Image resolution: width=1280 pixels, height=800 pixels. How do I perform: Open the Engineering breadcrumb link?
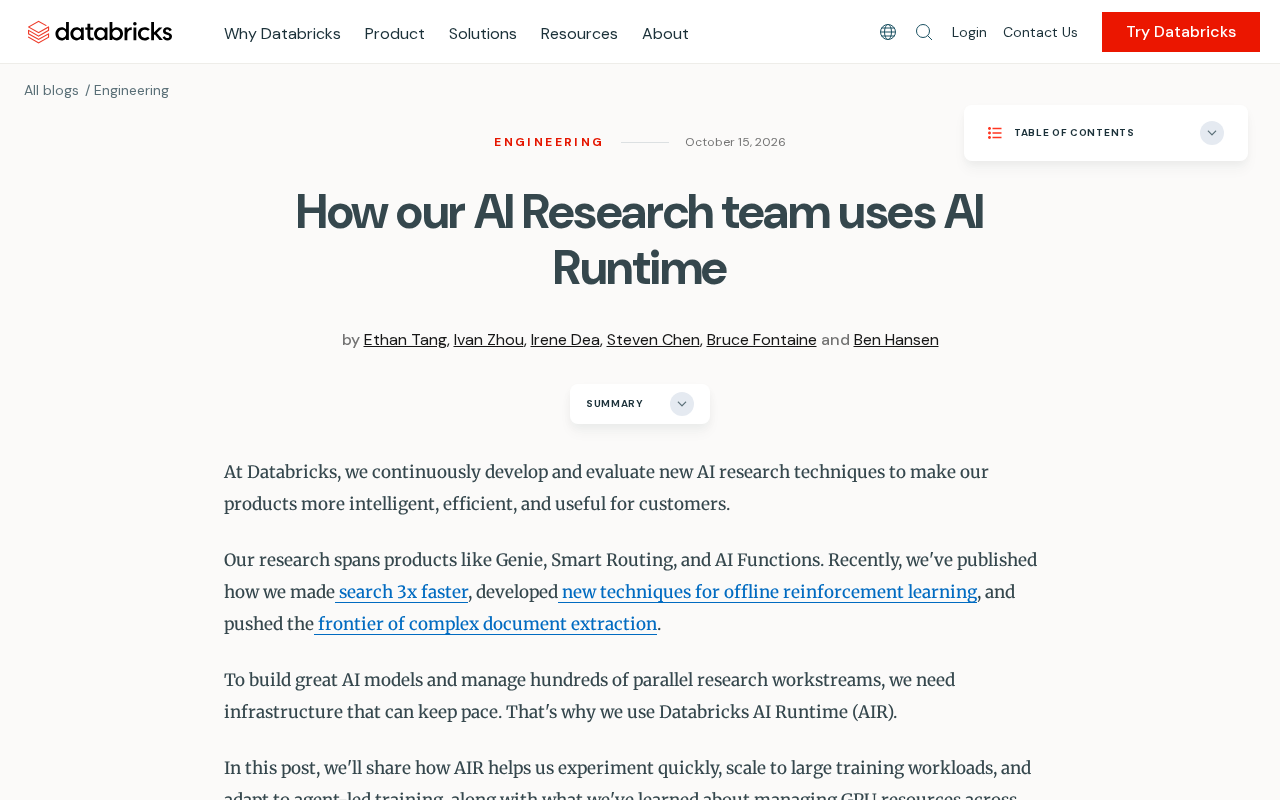131,90
